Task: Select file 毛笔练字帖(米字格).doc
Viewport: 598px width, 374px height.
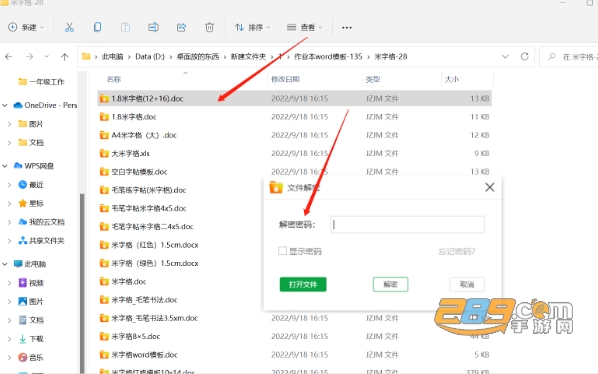Action: tap(143, 190)
